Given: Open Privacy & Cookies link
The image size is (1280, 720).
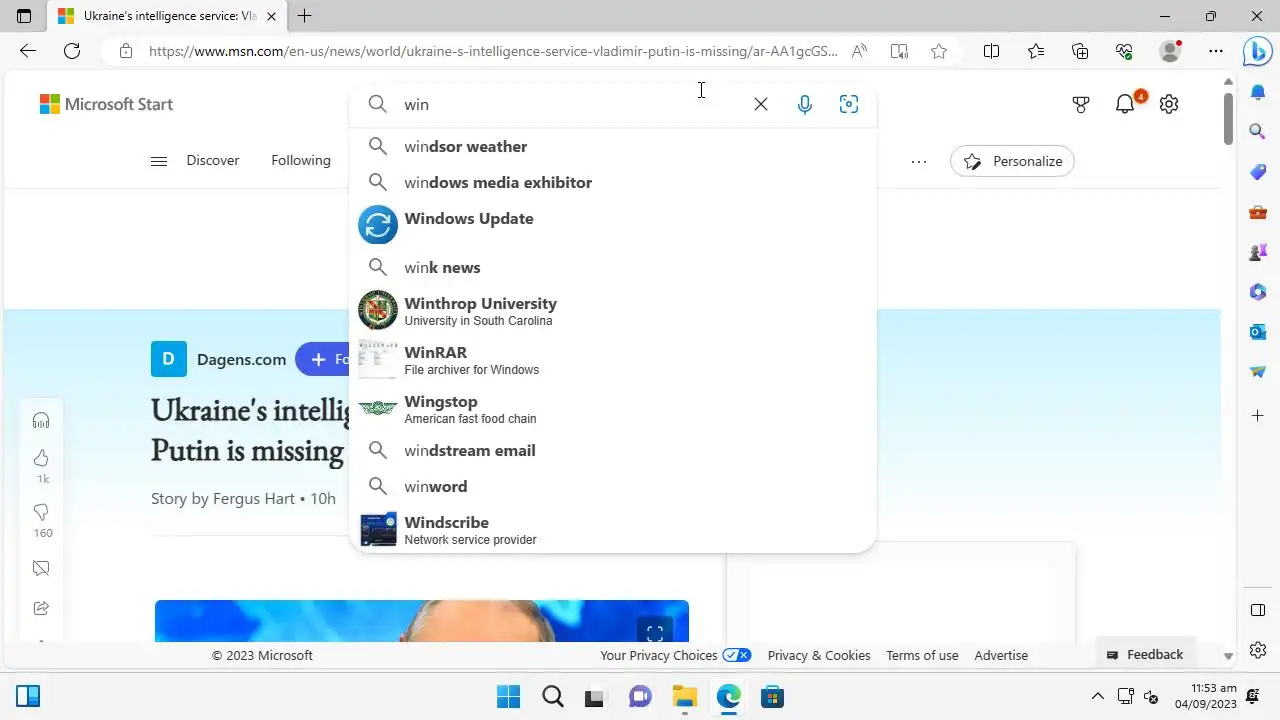Looking at the screenshot, I should point(819,655).
